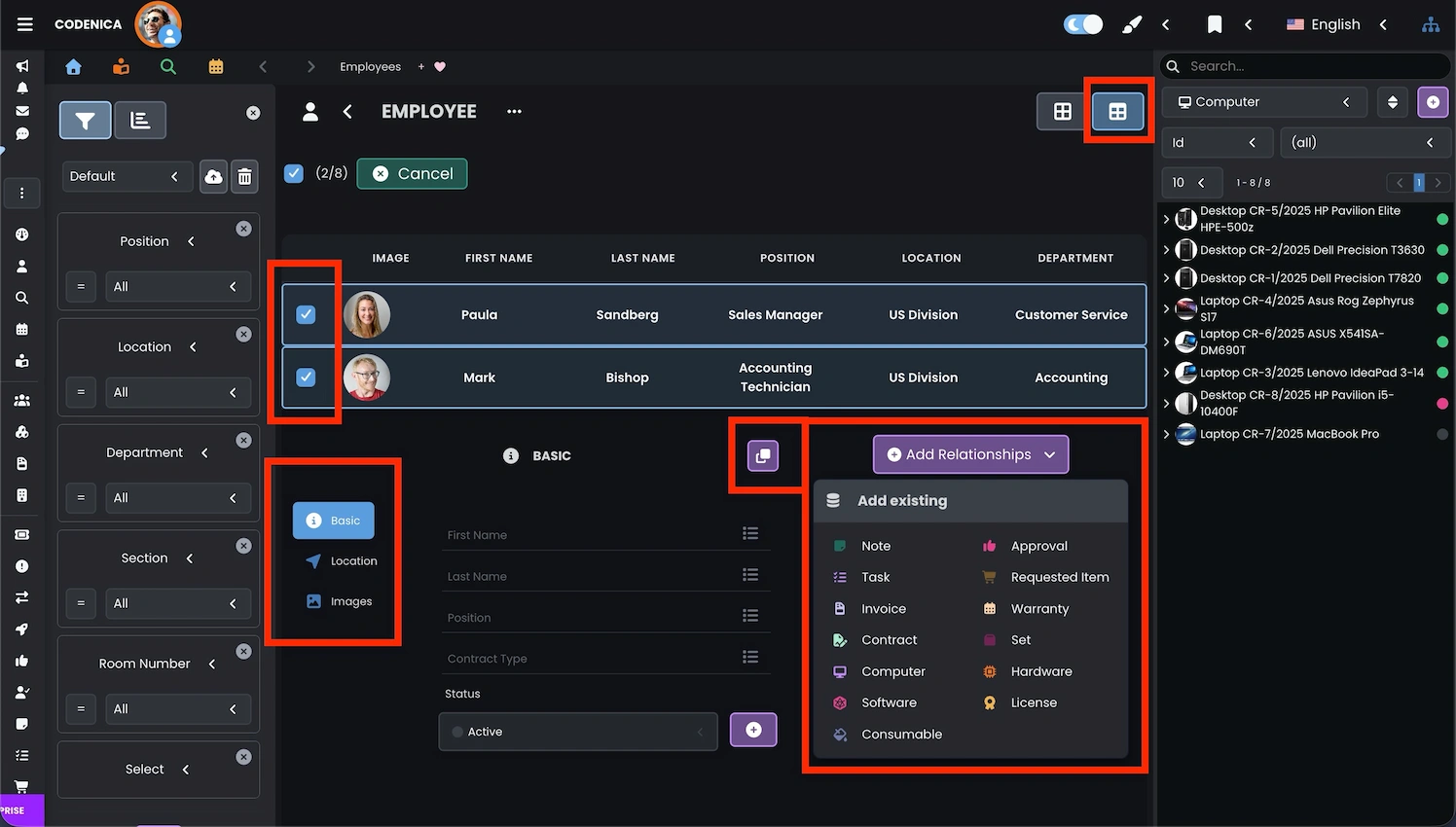Expand the Position filter All dropdown
The height and width of the screenshot is (827, 1456).
(x=178, y=286)
